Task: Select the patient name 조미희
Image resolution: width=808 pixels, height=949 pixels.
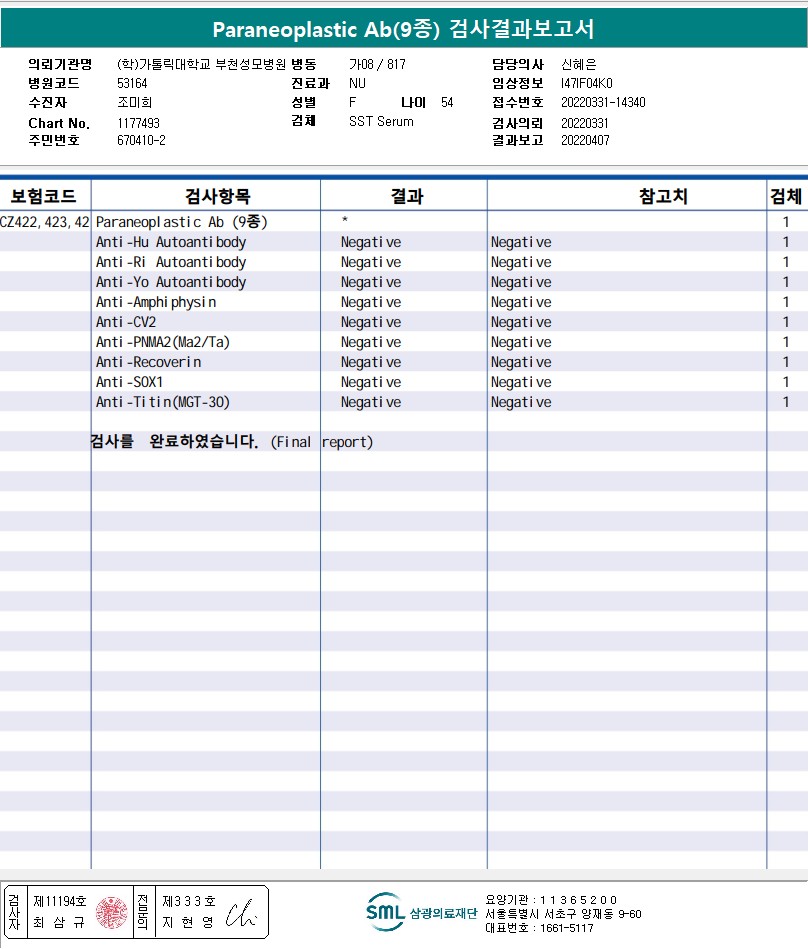Action: pos(134,102)
